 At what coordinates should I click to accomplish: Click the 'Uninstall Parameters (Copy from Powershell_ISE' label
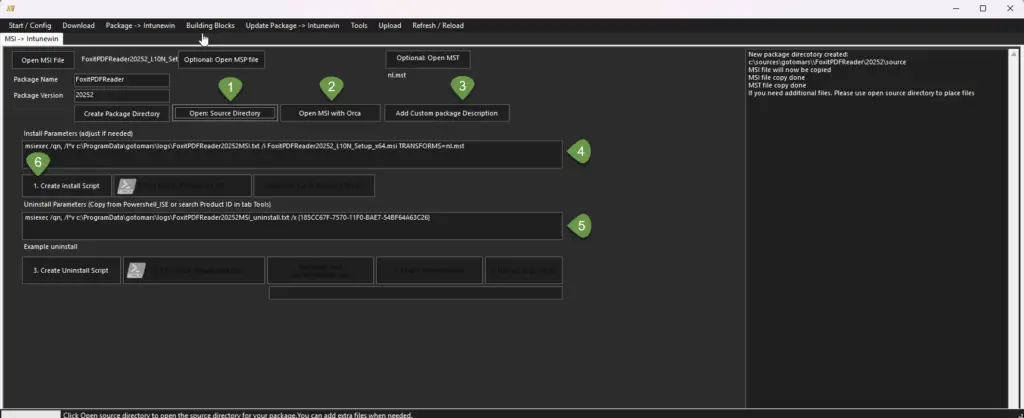147,205
